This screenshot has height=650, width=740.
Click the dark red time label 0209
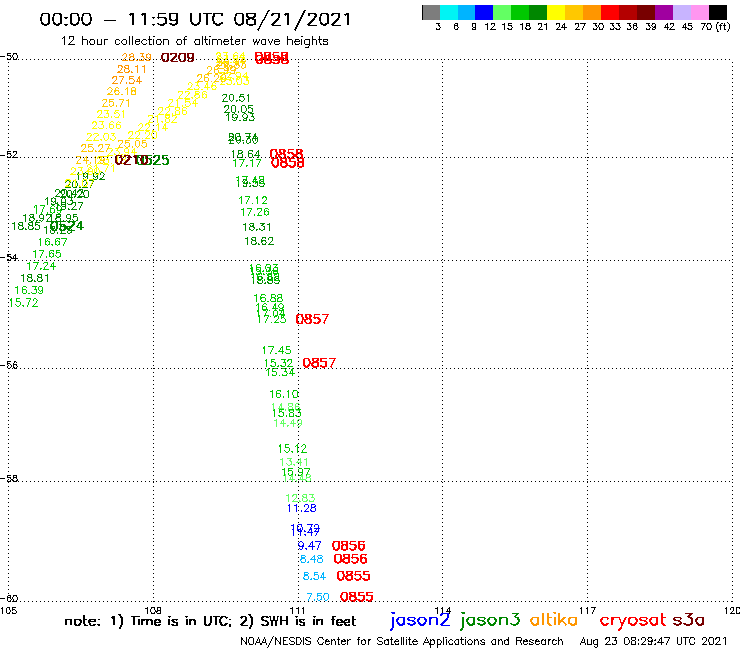coord(177,58)
